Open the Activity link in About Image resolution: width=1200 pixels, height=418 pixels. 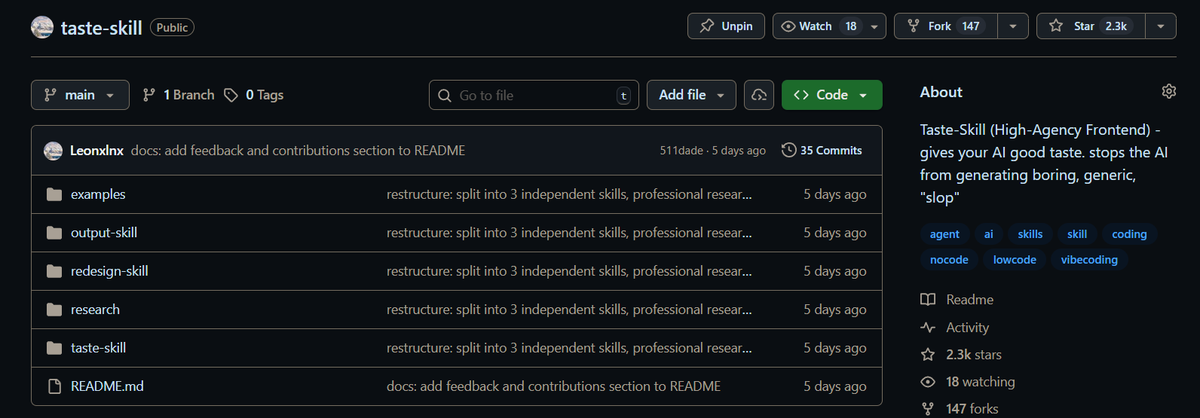tap(955, 327)
